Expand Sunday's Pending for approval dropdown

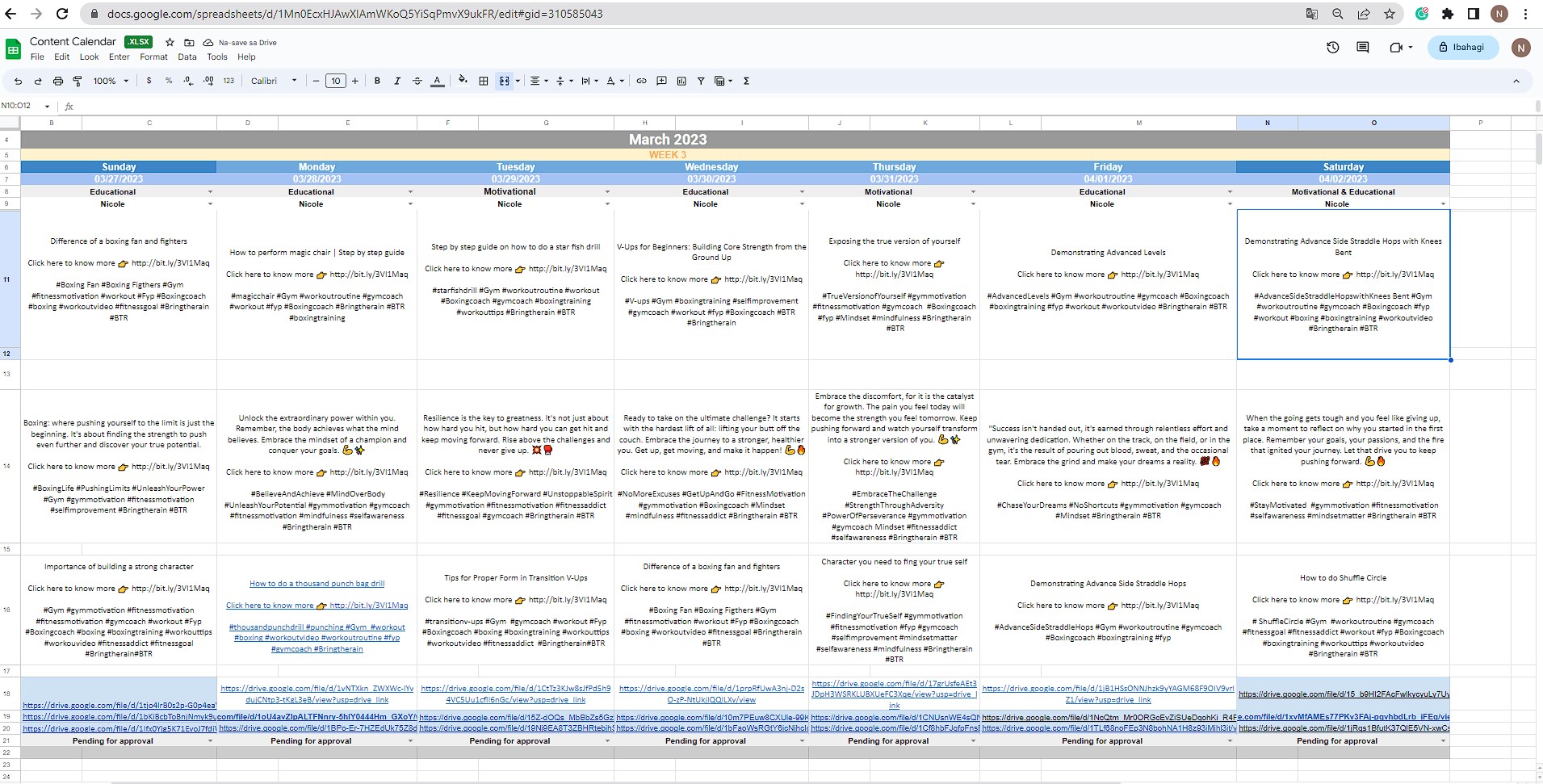pos(210,741)
